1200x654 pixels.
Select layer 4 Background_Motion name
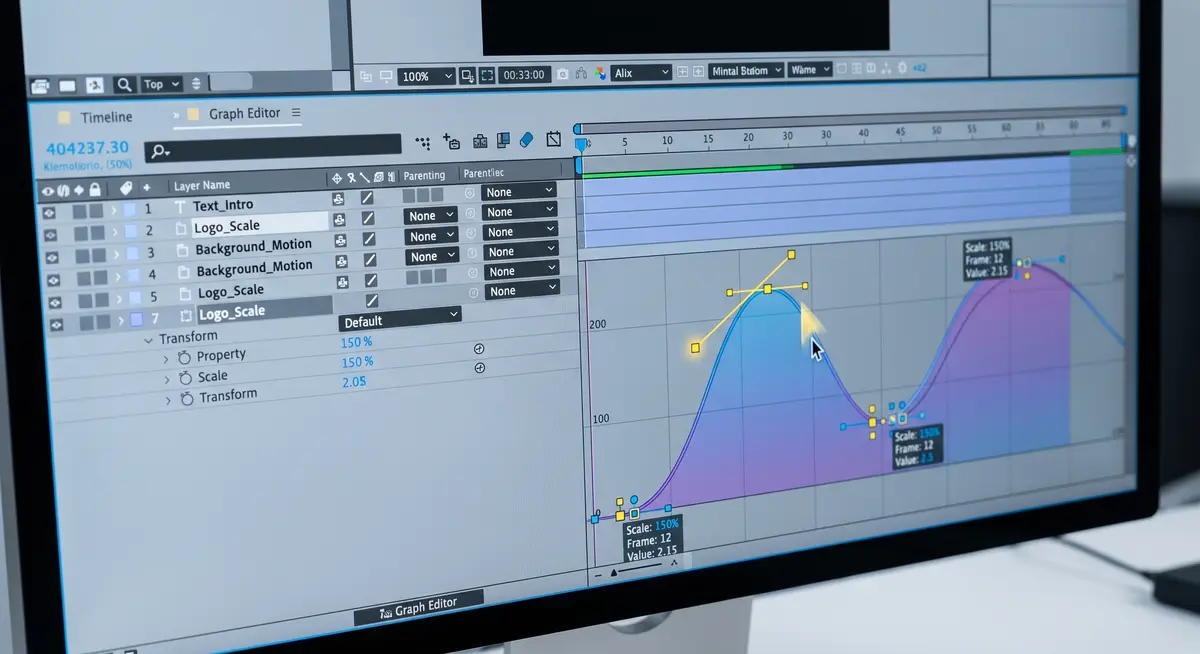pos(254,268)
